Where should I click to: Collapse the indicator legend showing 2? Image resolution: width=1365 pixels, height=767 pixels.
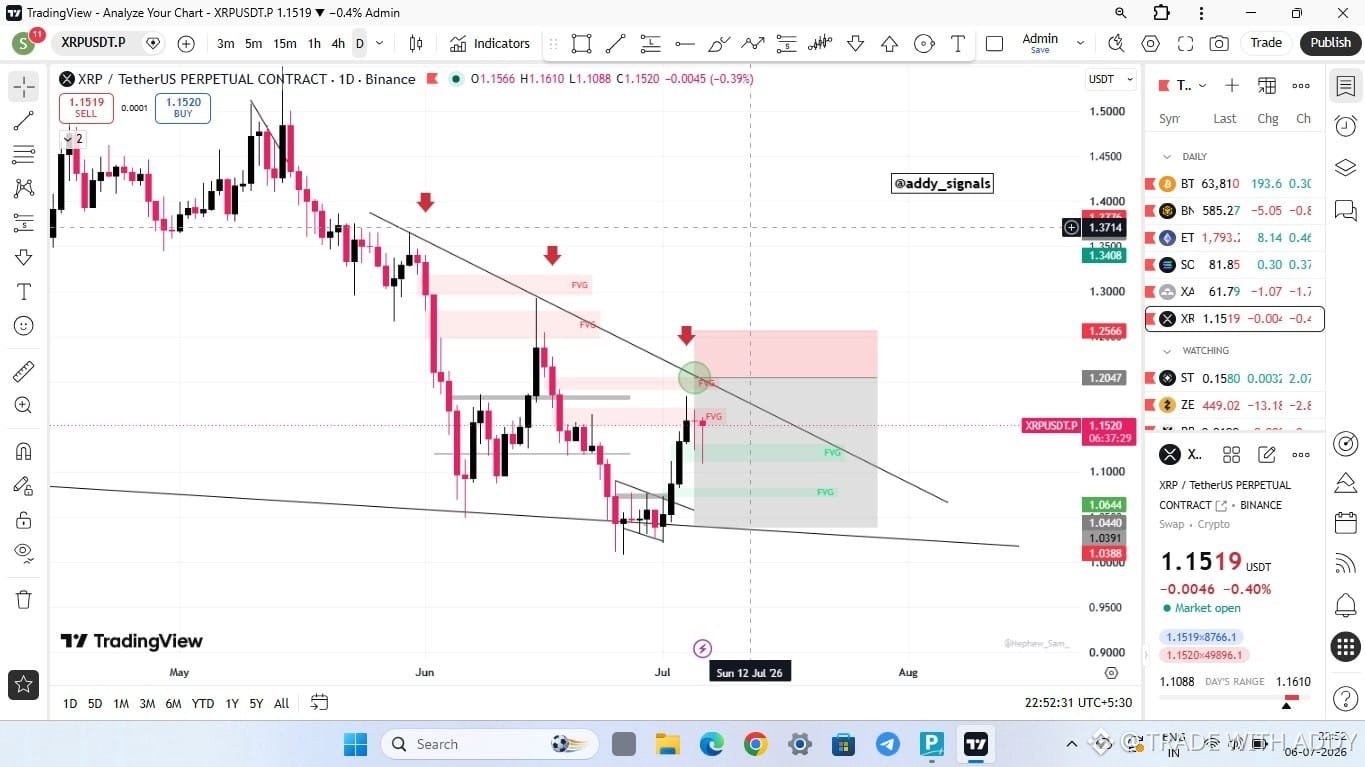74,139
